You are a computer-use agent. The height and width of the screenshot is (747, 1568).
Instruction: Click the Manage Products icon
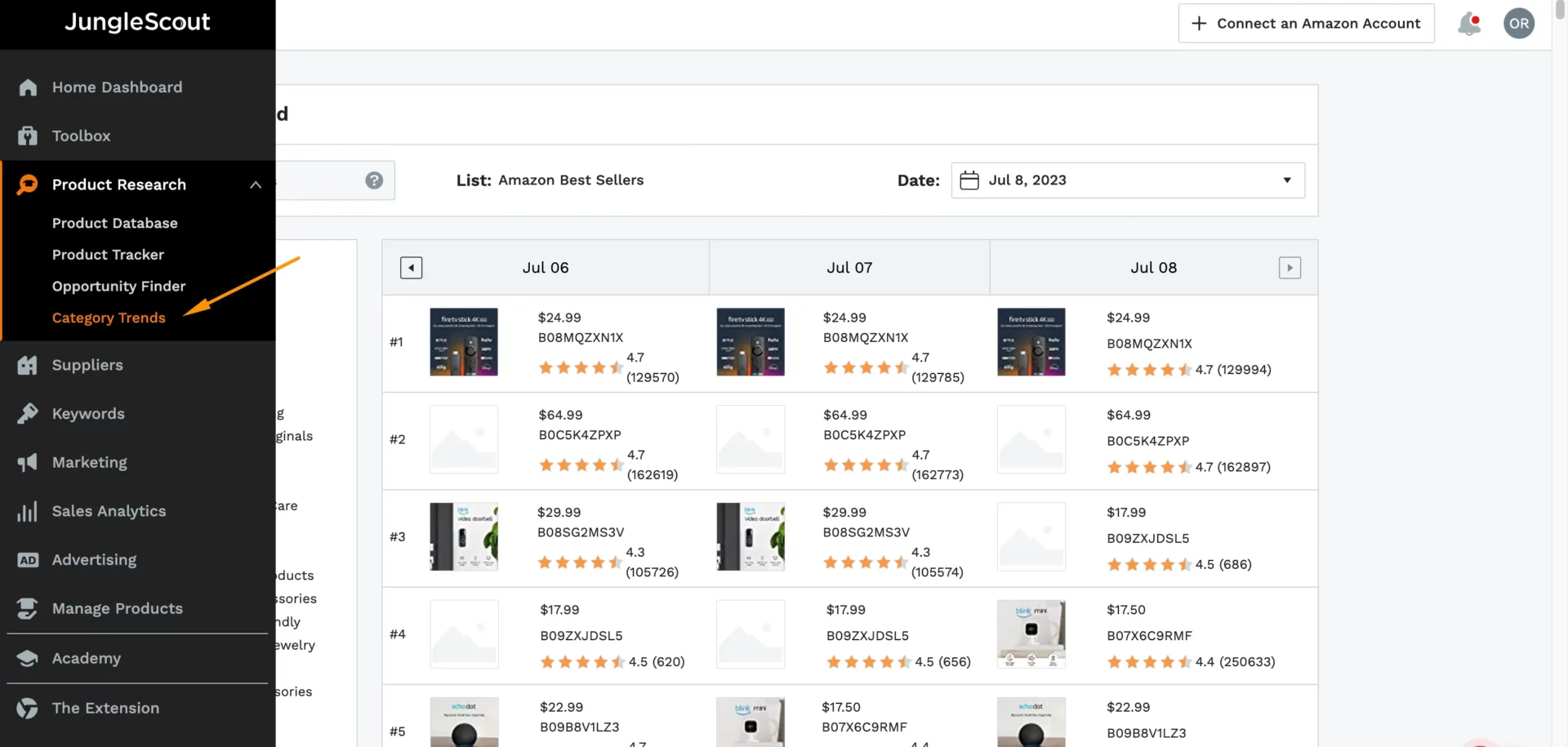[28, 608]
